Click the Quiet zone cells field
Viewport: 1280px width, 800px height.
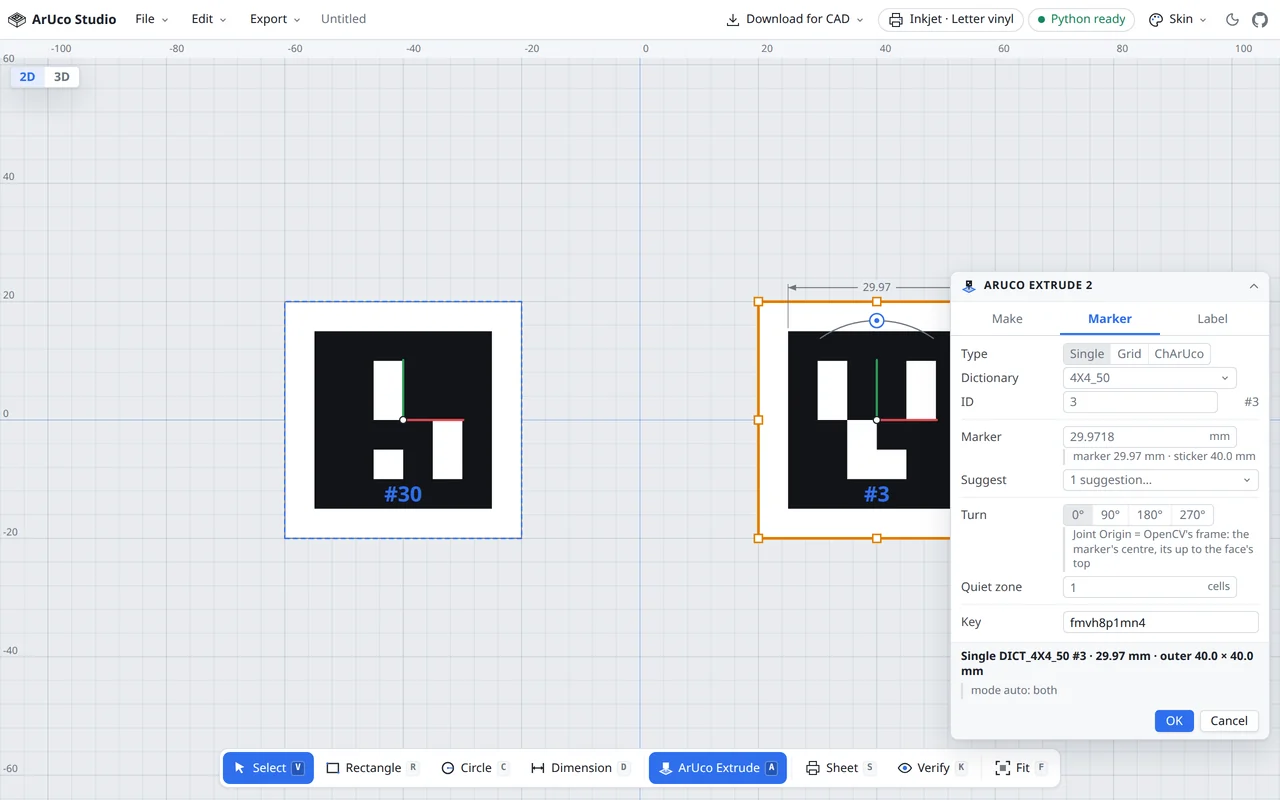(x=1150, y=587)
